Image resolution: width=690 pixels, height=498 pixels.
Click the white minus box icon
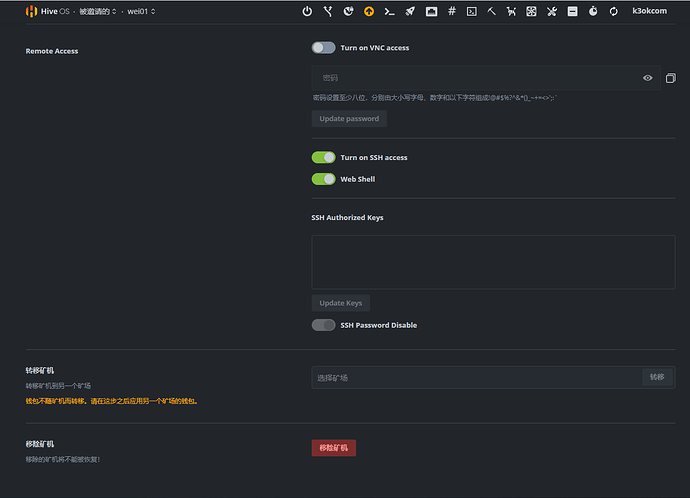pos(572,11)
